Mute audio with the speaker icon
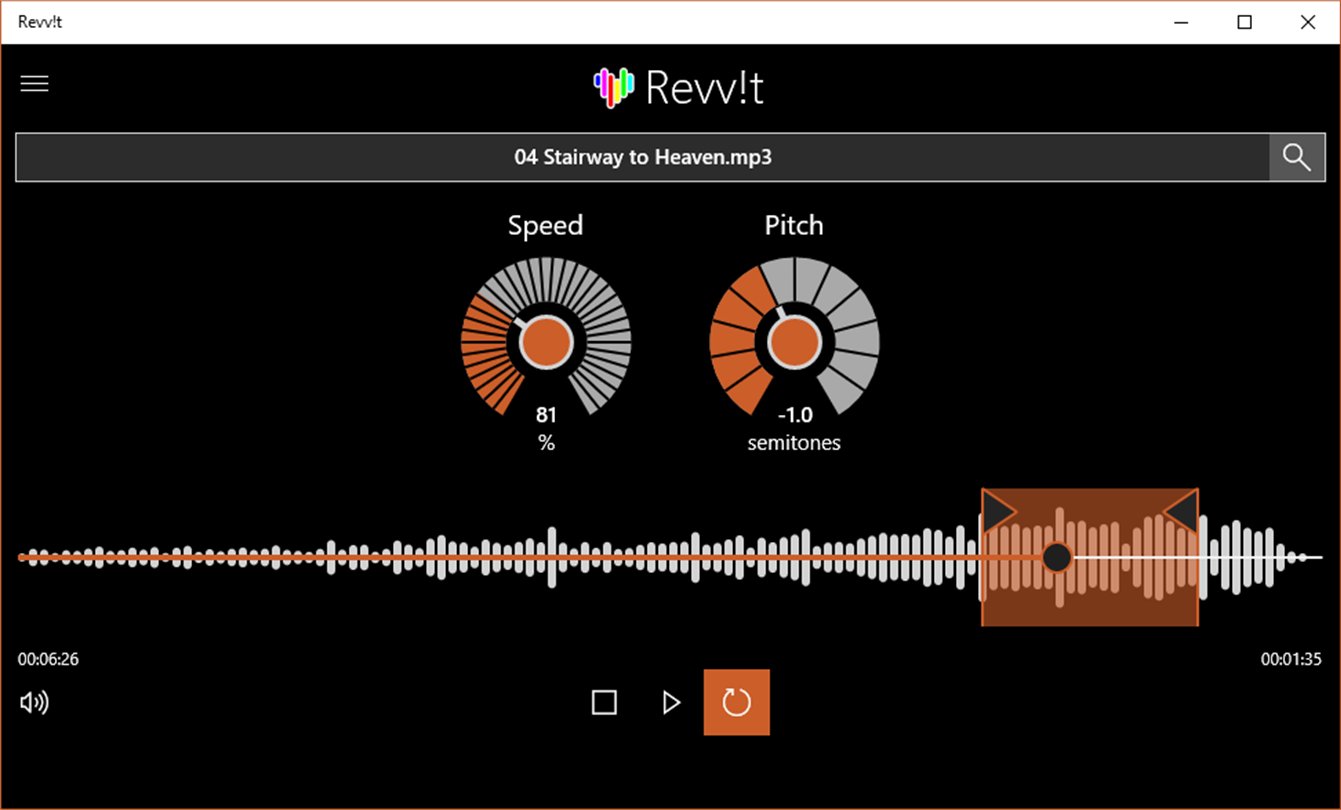Image resolution: width=1341 pixels, height=810 pixels. [x=35, y=703]
